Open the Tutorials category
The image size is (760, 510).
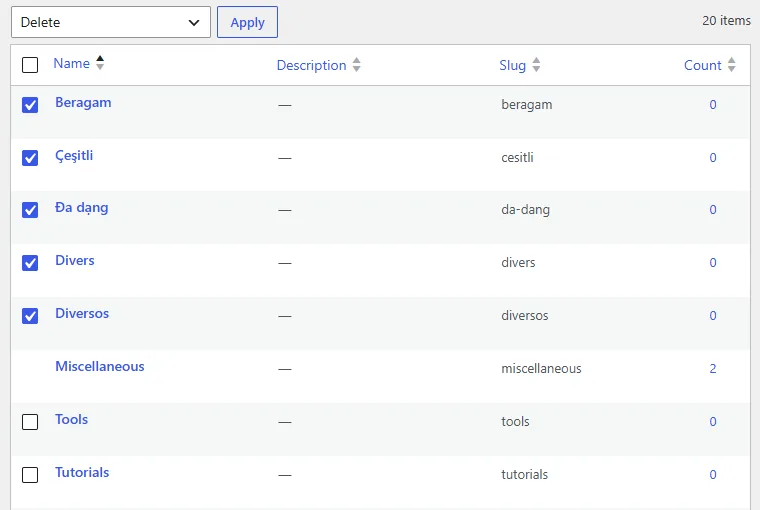[x=82, y=472]
